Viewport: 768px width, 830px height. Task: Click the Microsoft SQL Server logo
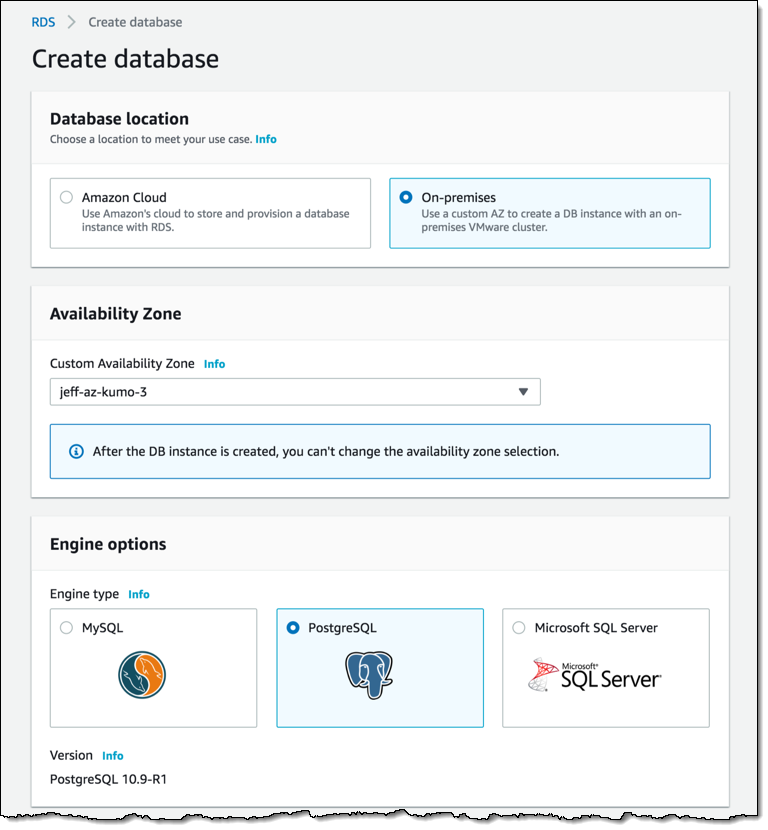point(595,677)
